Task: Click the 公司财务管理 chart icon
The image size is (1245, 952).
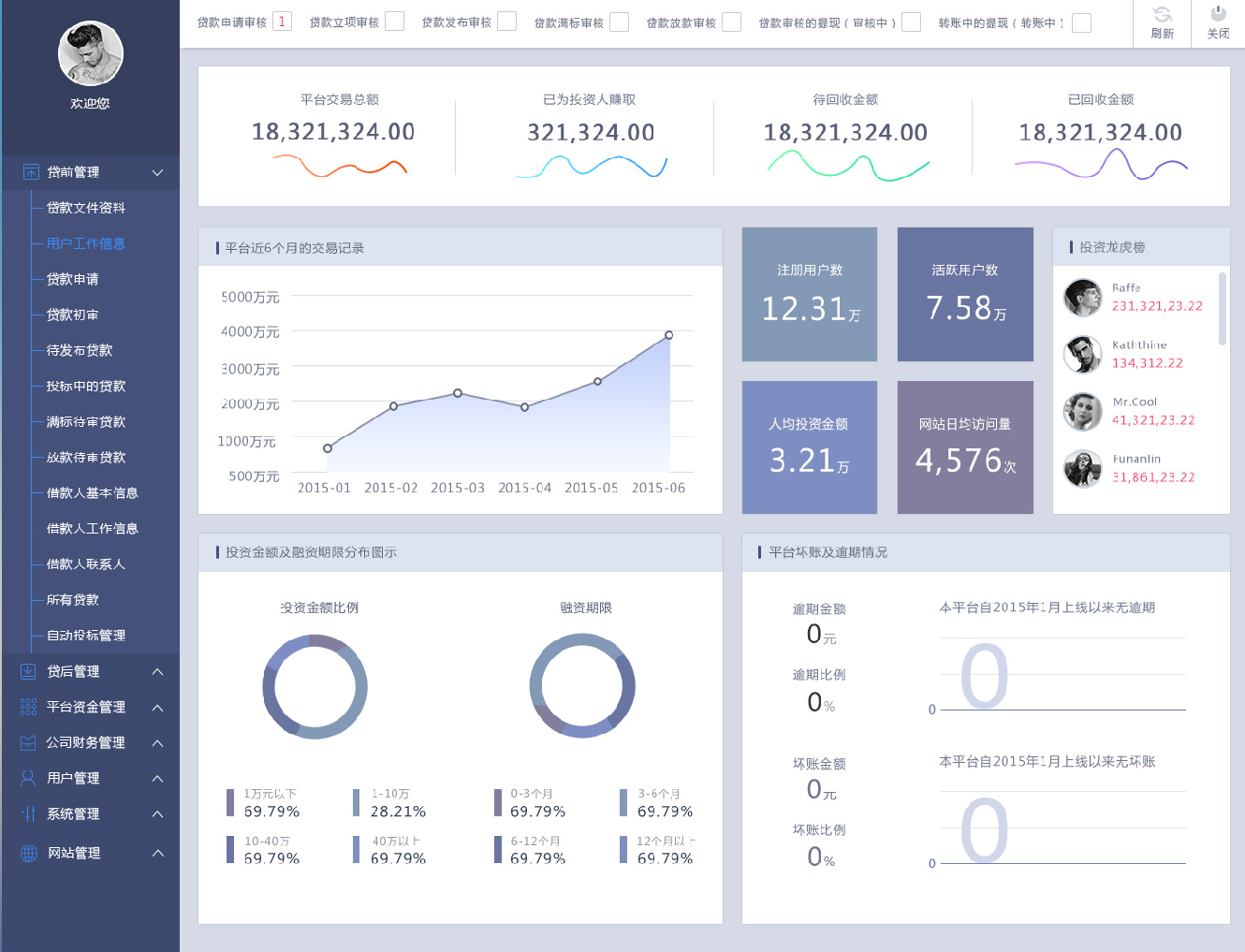Action: tap(28, 742)
